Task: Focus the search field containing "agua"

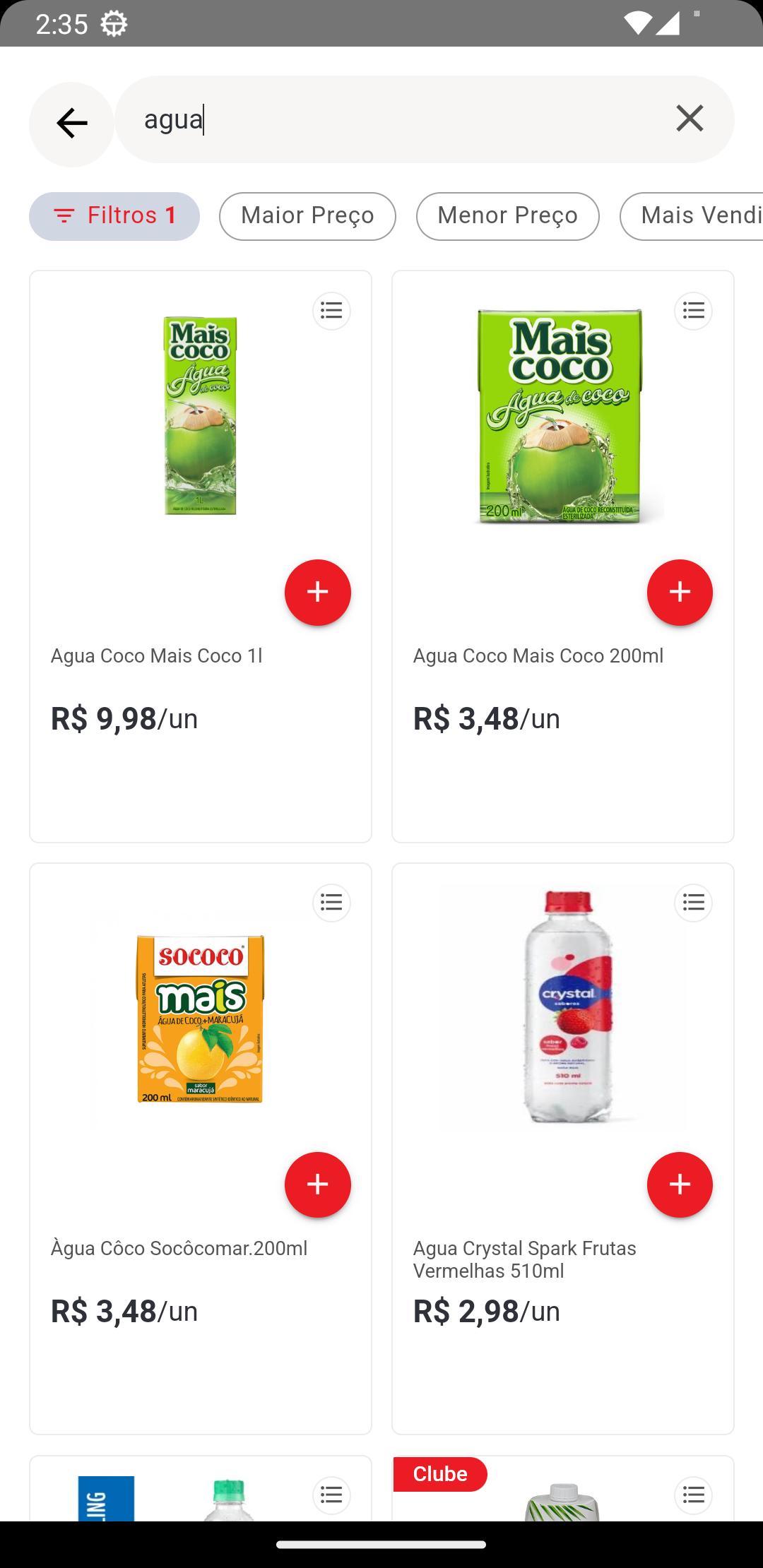Action: (396, 119)
